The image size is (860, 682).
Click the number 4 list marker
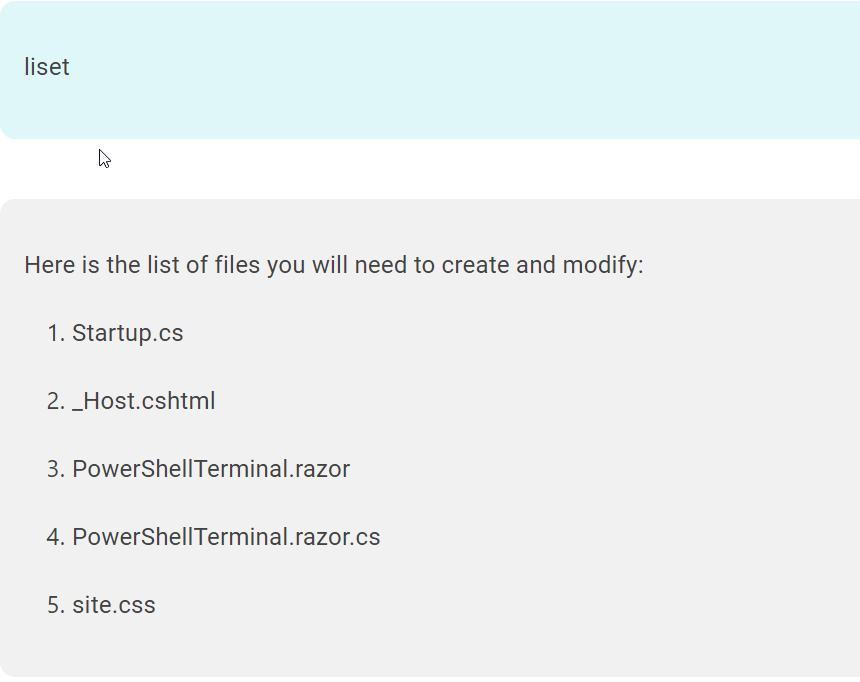(56, 537)
